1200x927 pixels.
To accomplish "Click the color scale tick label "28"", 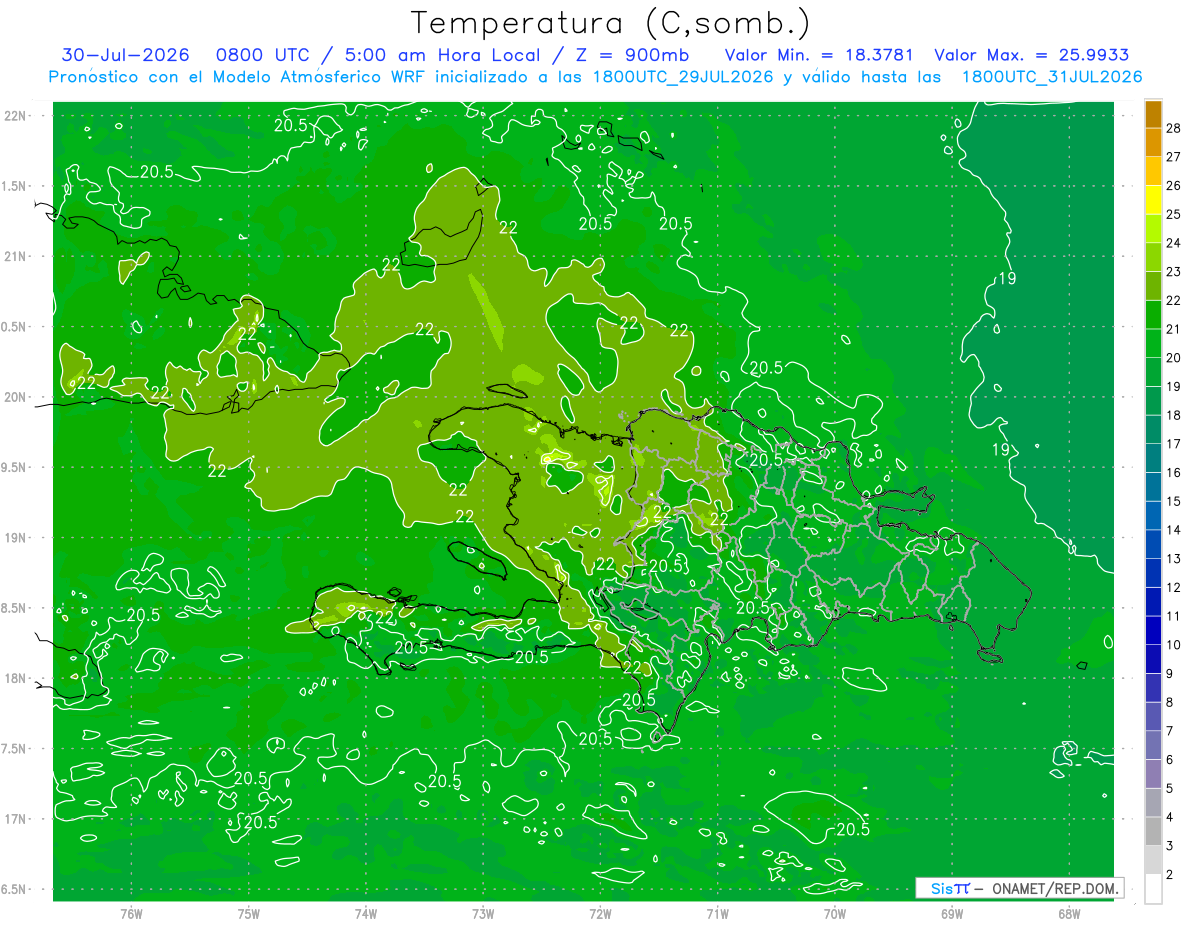I will tap(1174, 128).
